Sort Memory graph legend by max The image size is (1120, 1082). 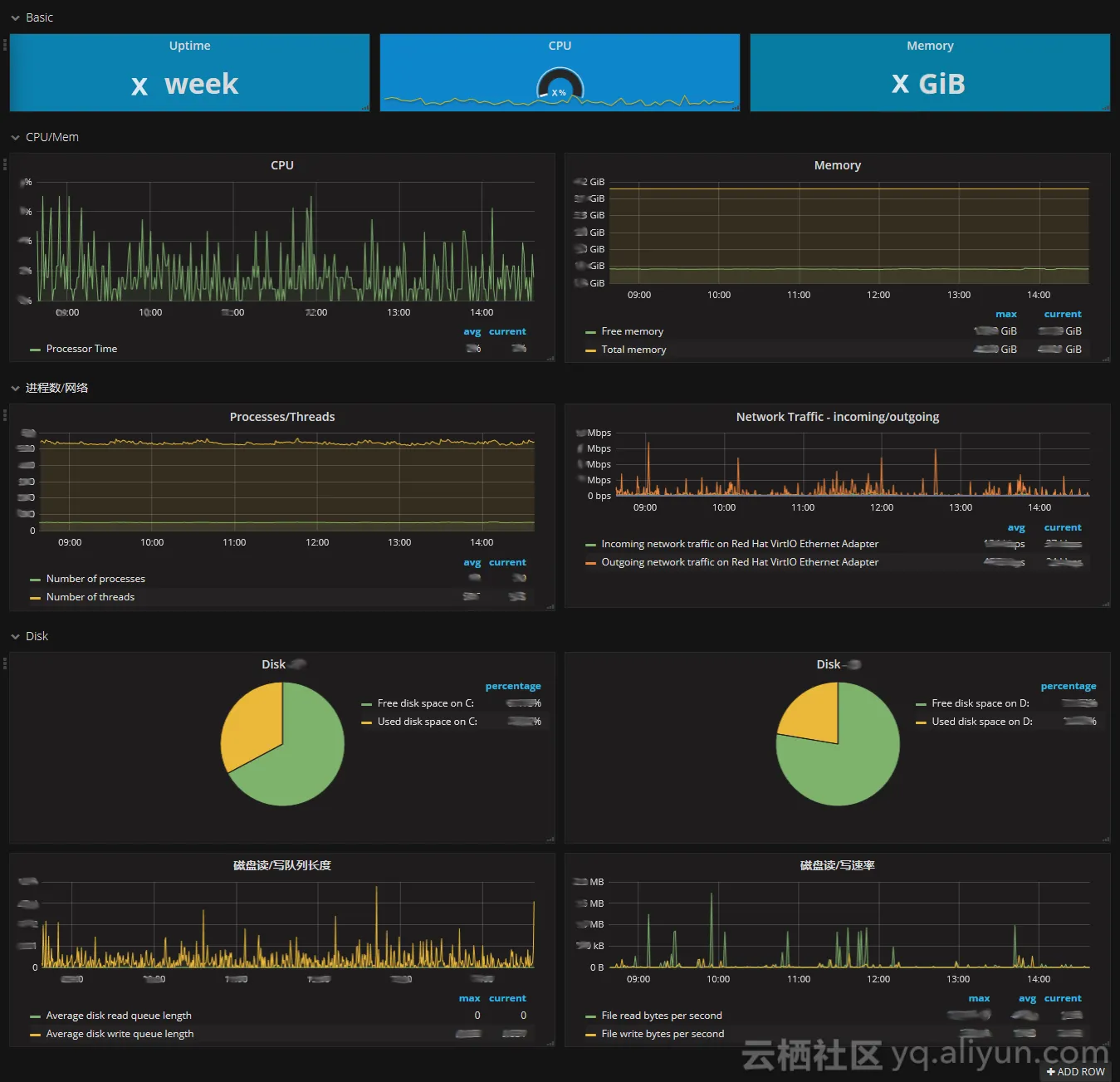point(1006,314)
